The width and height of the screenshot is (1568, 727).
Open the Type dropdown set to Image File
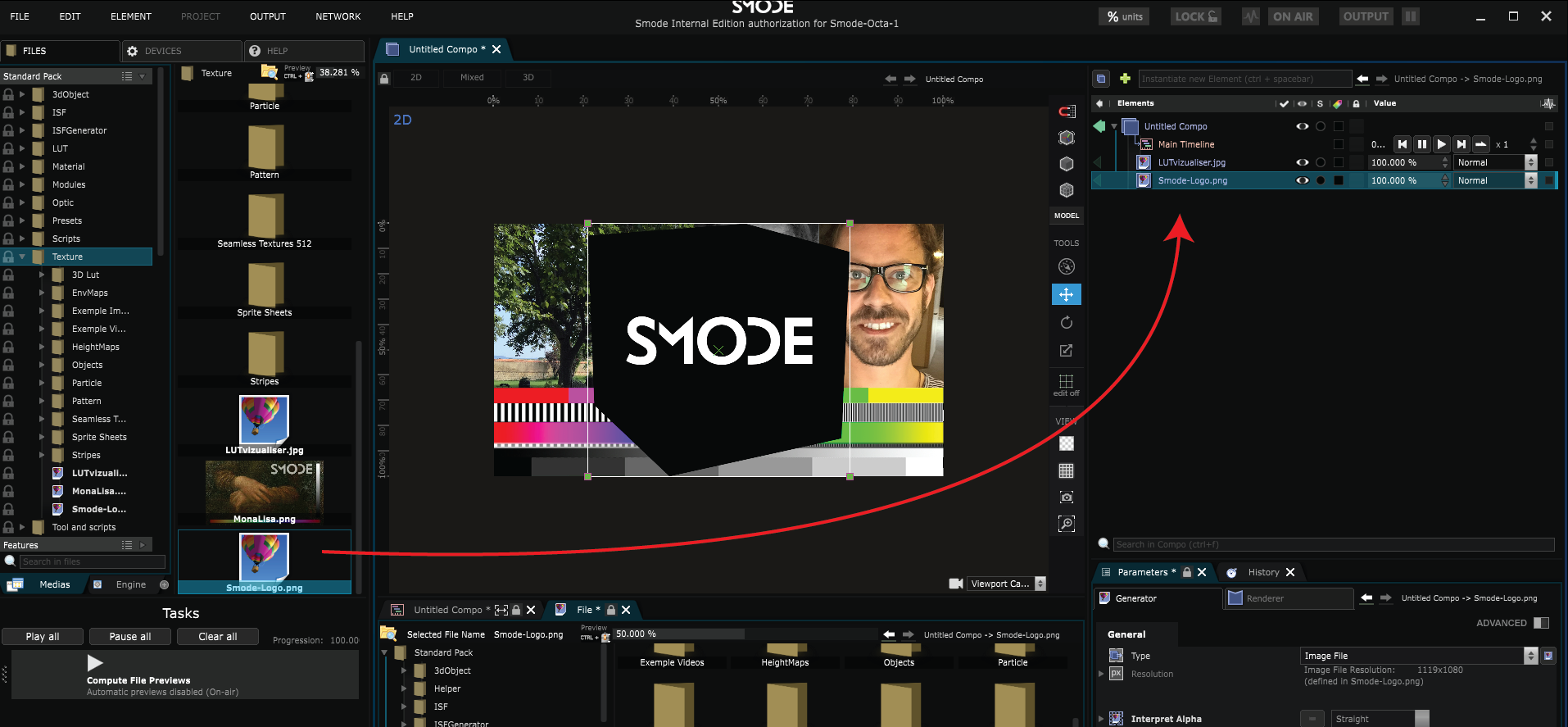click(1419, 656)
